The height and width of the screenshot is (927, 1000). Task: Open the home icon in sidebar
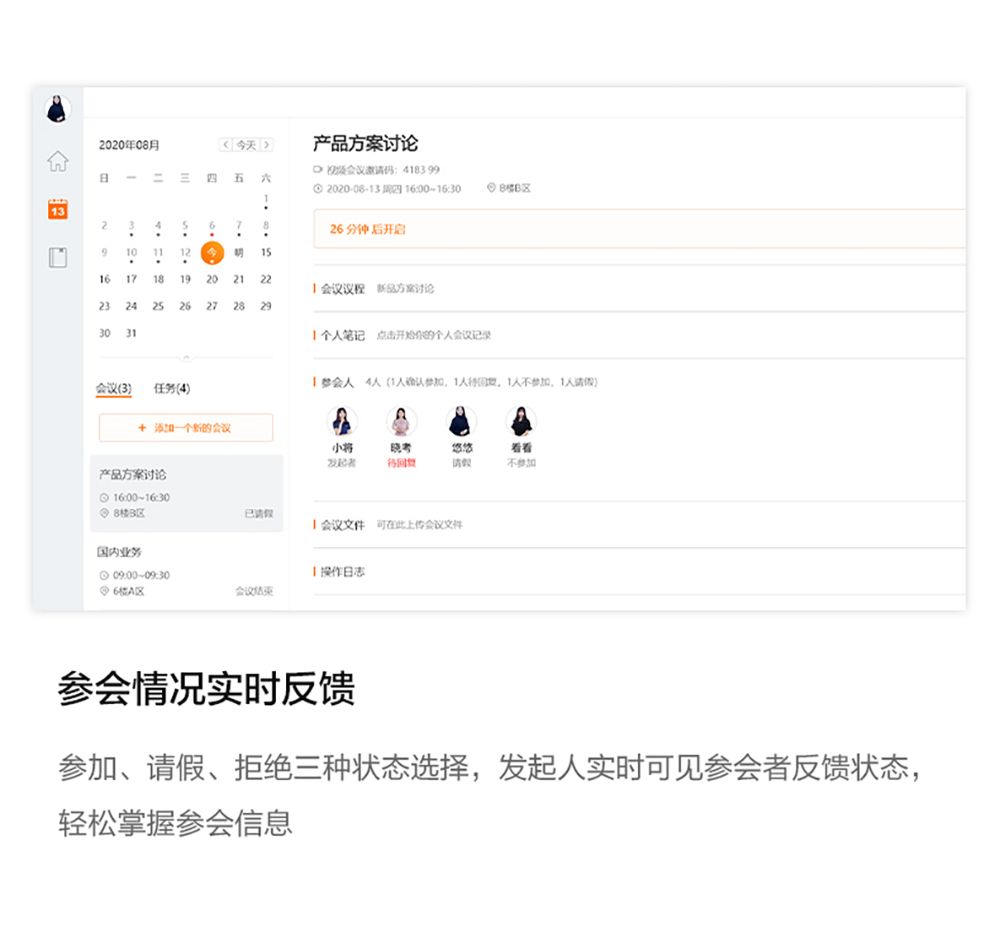coord(58,161)
